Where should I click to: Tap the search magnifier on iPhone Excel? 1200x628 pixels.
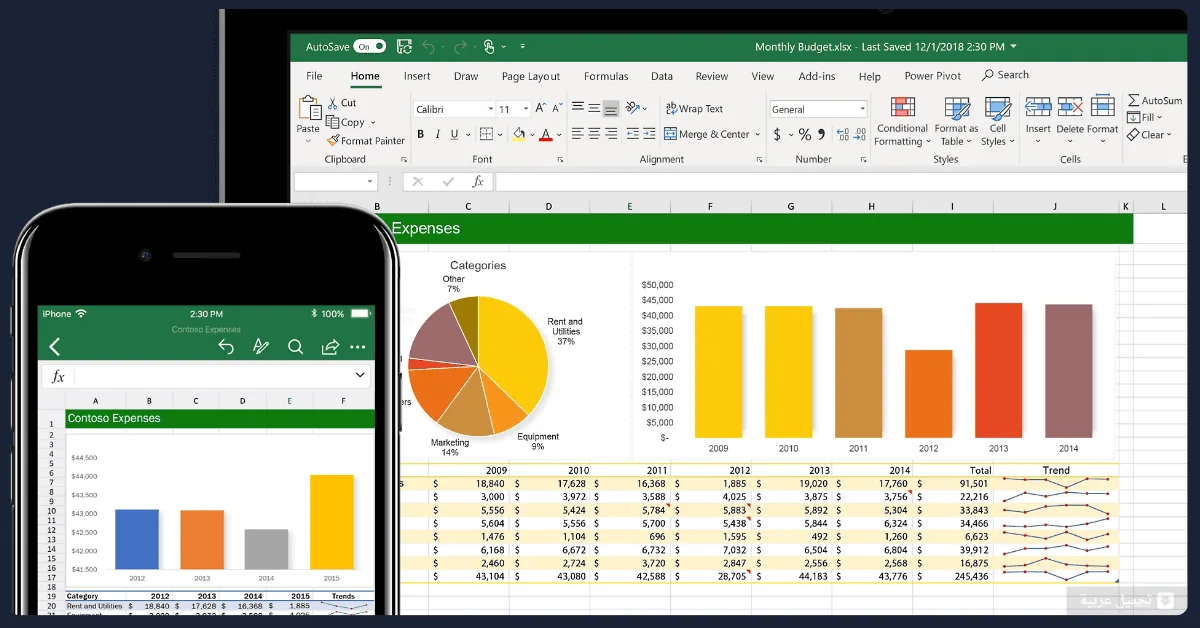click(295, 347)
